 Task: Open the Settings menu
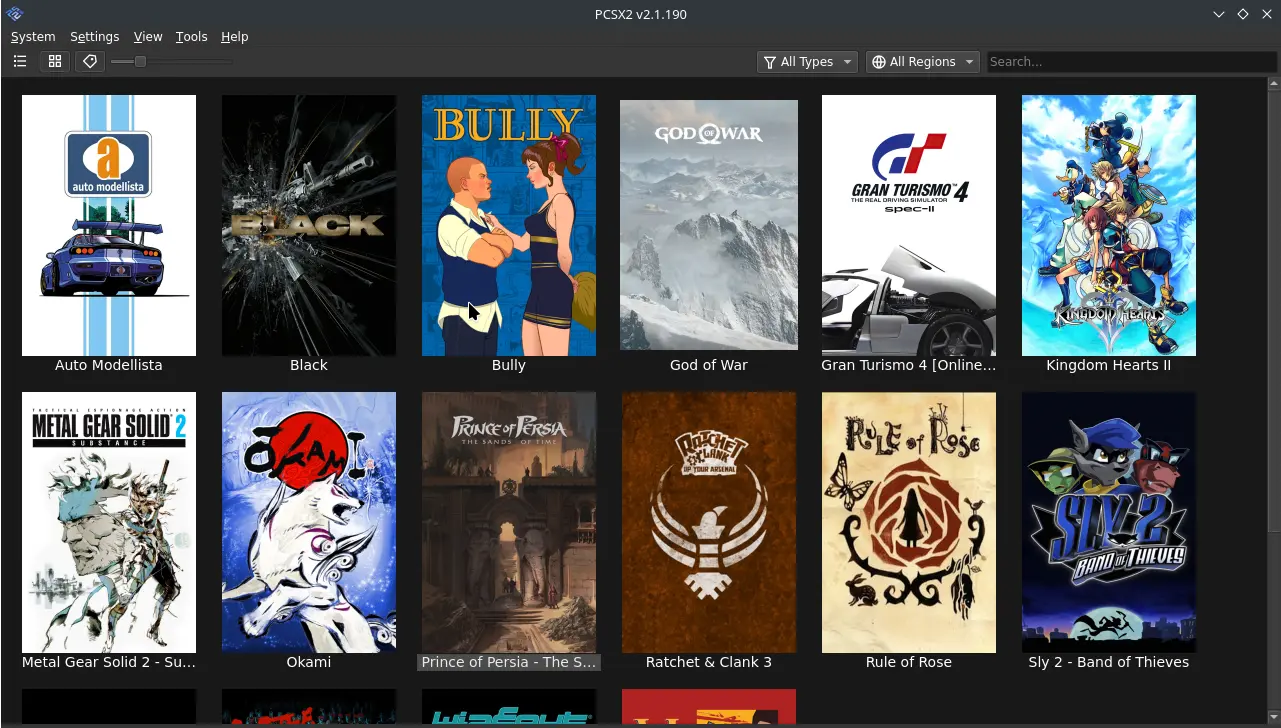coord(94,36)
